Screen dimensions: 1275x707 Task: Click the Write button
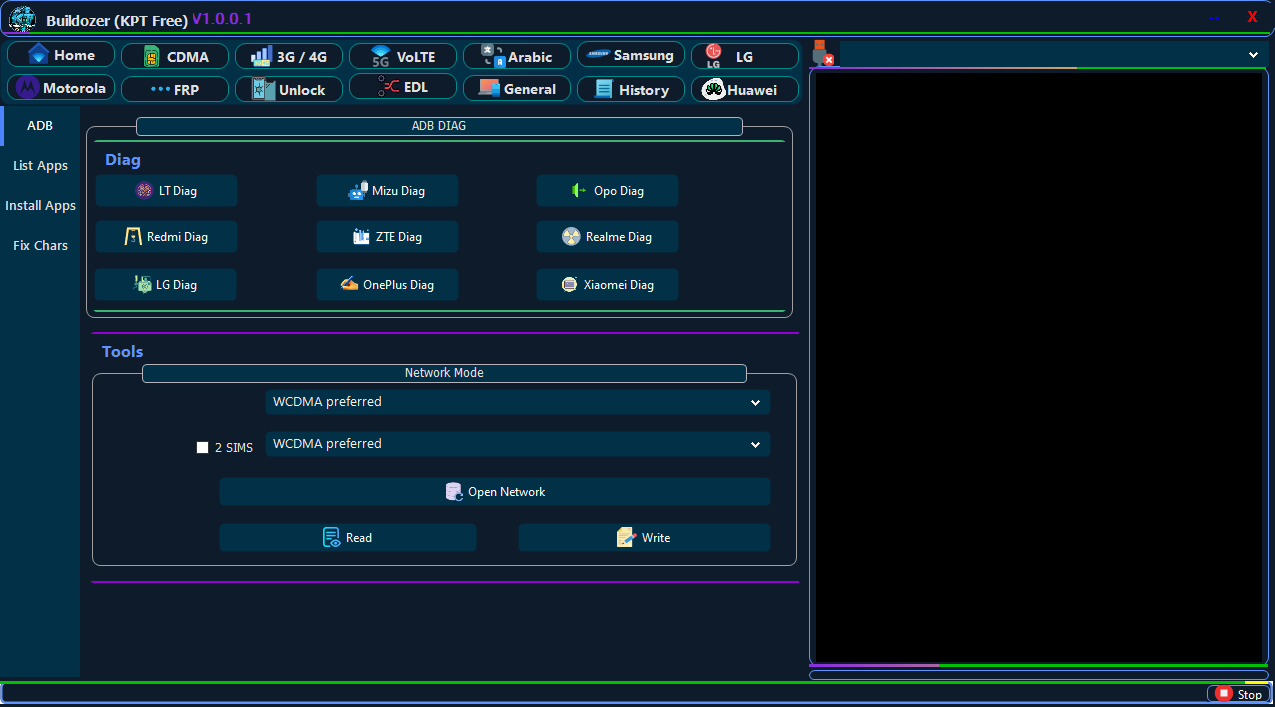coord(644,538)
